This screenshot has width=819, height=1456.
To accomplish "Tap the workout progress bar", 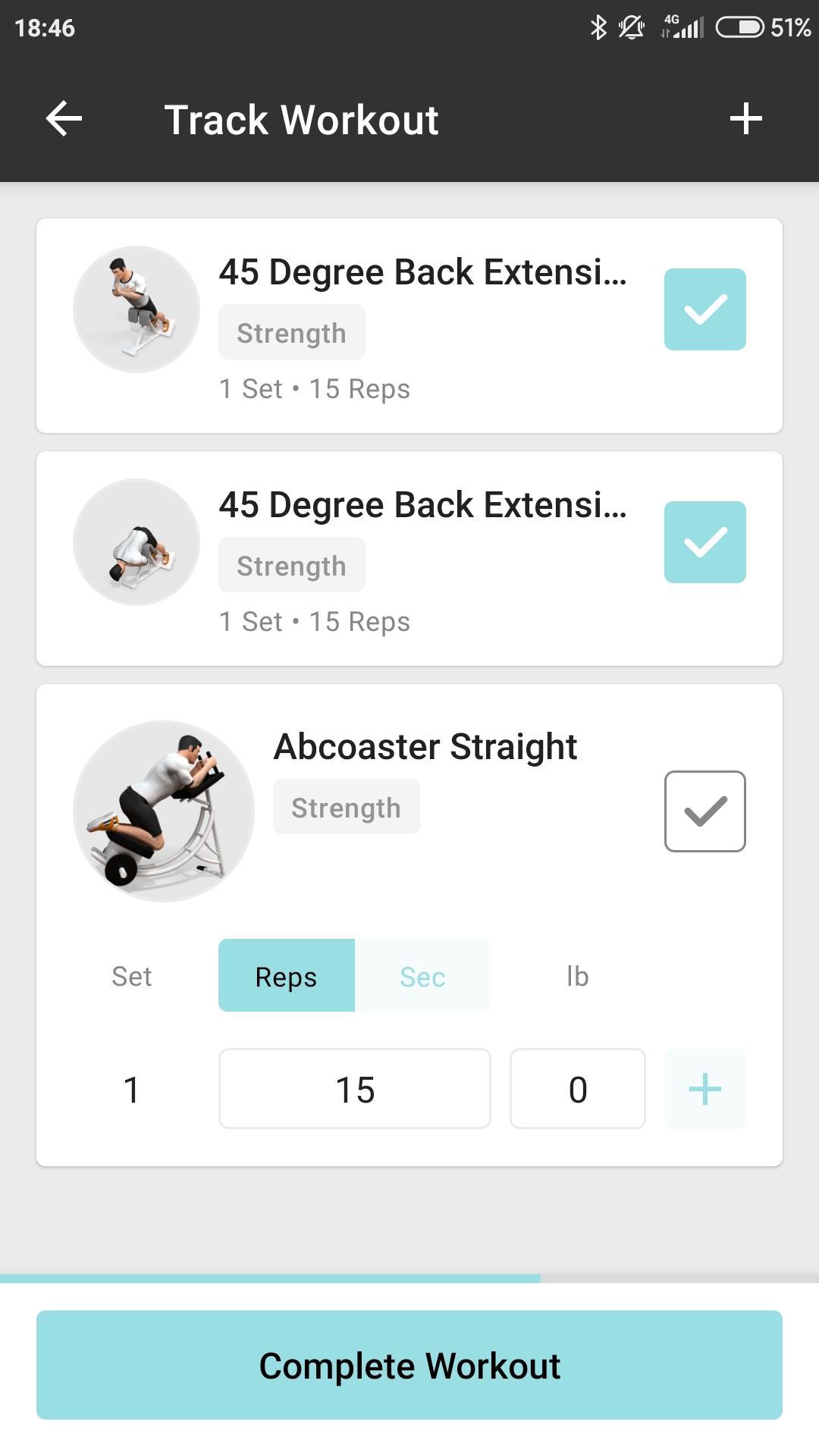I will 409,1279.
